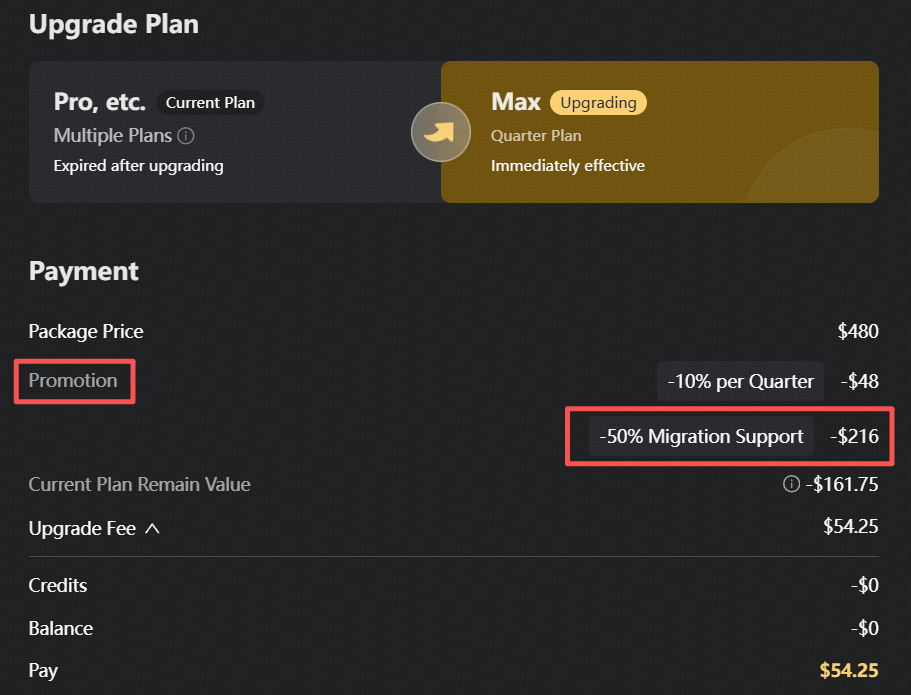Click the Package Price $480 amount
The width and height of the screenshot is (911, 695).
(858, 331)
